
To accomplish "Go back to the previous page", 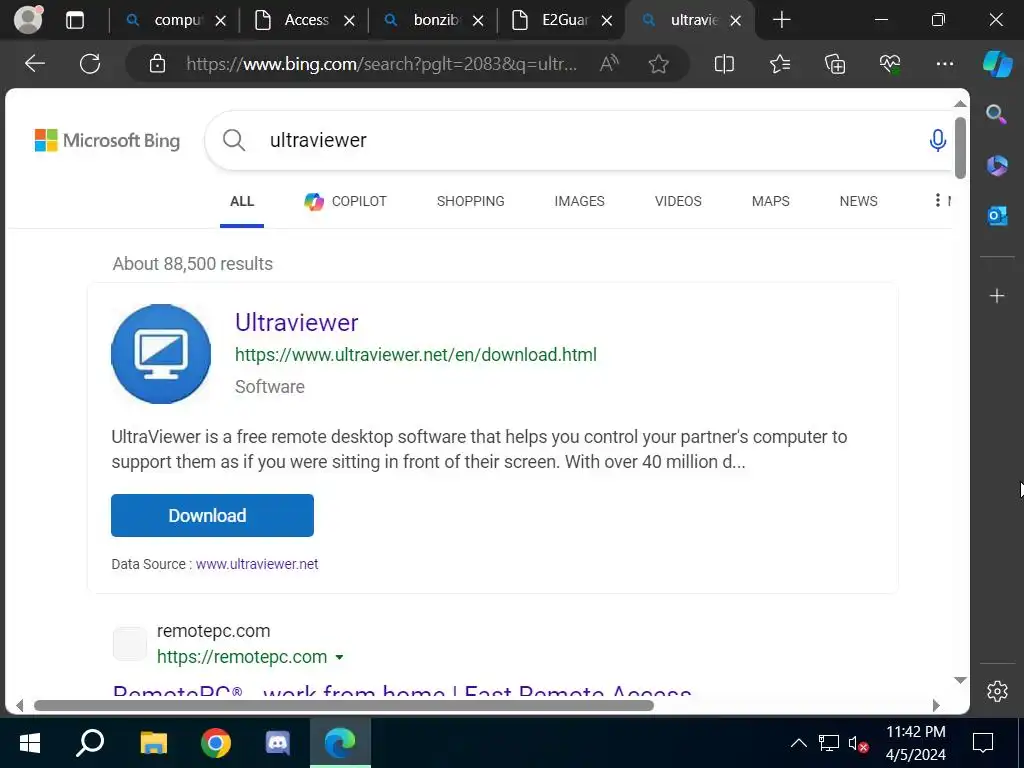I will coord(35,63).
